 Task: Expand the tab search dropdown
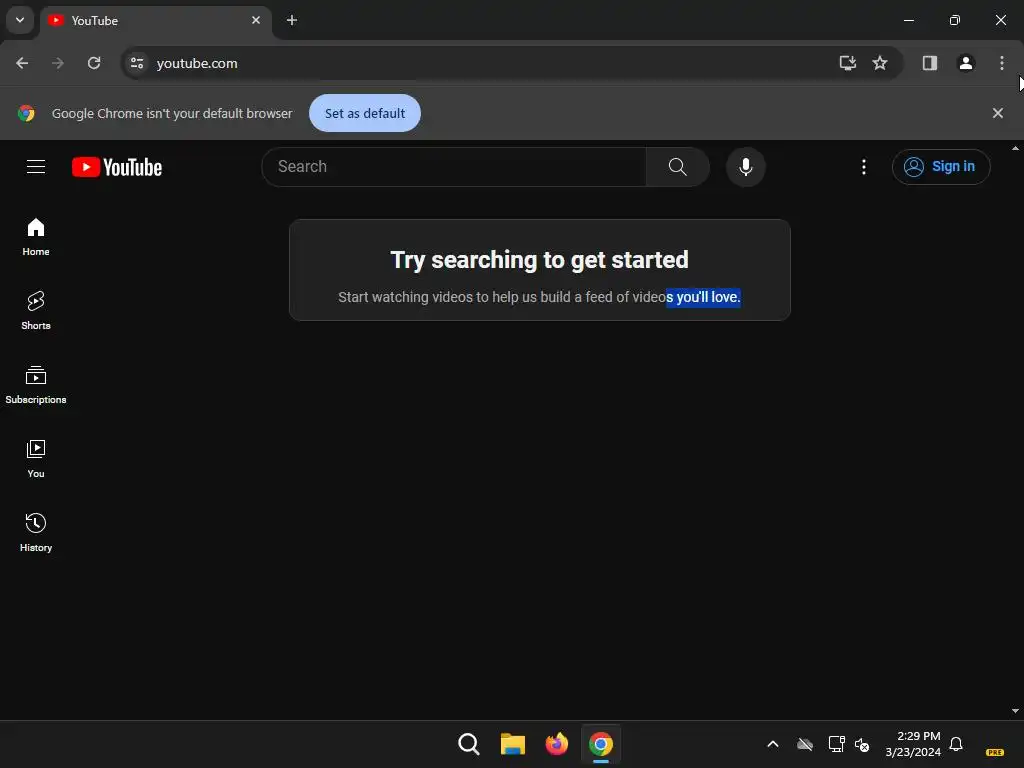20,20
